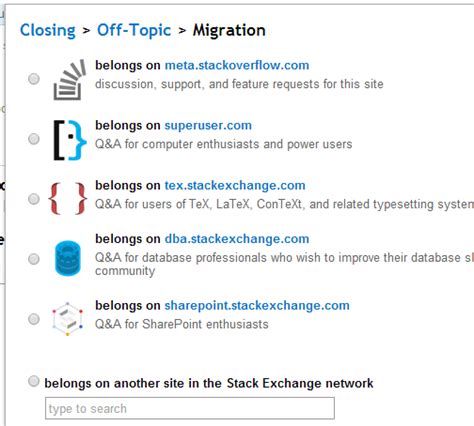Go back to Closing breadcrumb
The height and width of the screenshot is (426, 474).
48,30
